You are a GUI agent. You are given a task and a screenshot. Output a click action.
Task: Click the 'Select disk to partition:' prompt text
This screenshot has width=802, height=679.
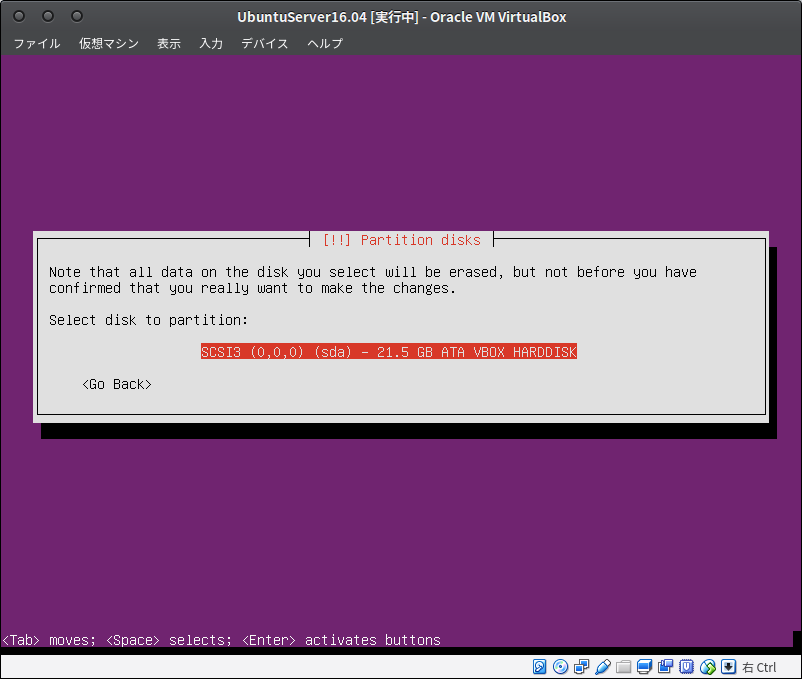pos(148,320)
